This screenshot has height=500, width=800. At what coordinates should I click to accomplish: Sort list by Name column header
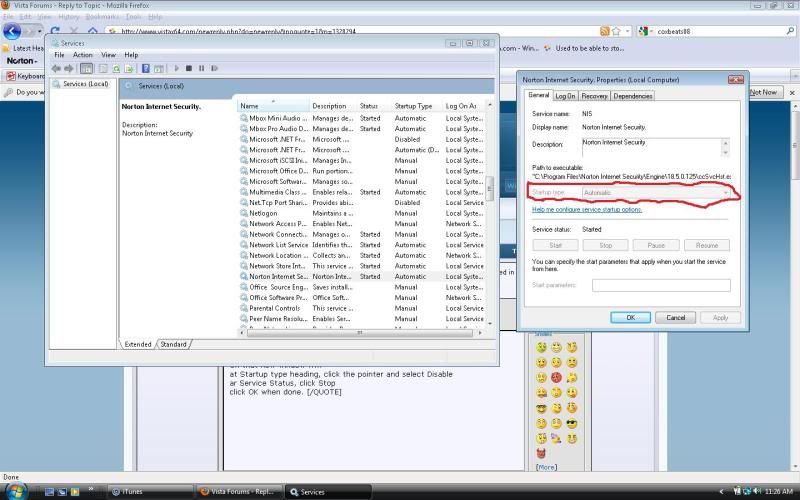click(273, 106)
